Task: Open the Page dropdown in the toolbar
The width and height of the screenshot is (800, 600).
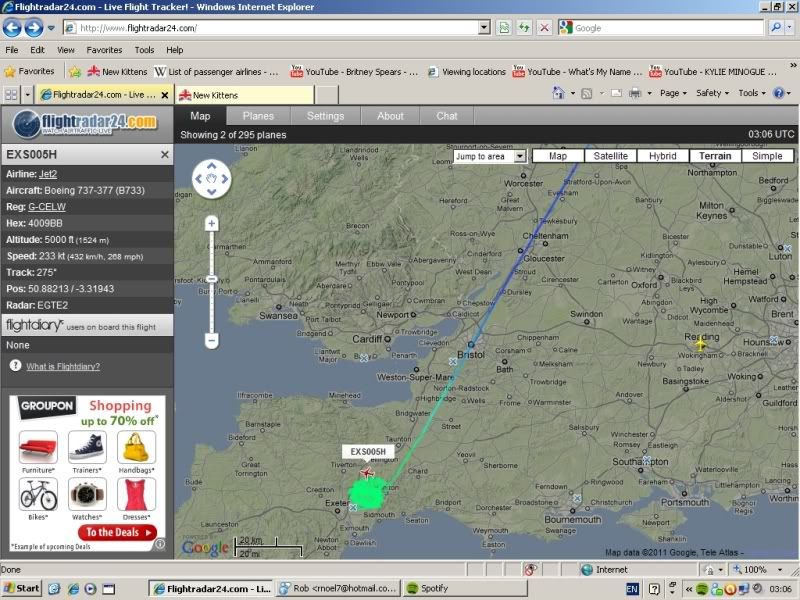Action: pyautogui.click(x=673, y=92)
